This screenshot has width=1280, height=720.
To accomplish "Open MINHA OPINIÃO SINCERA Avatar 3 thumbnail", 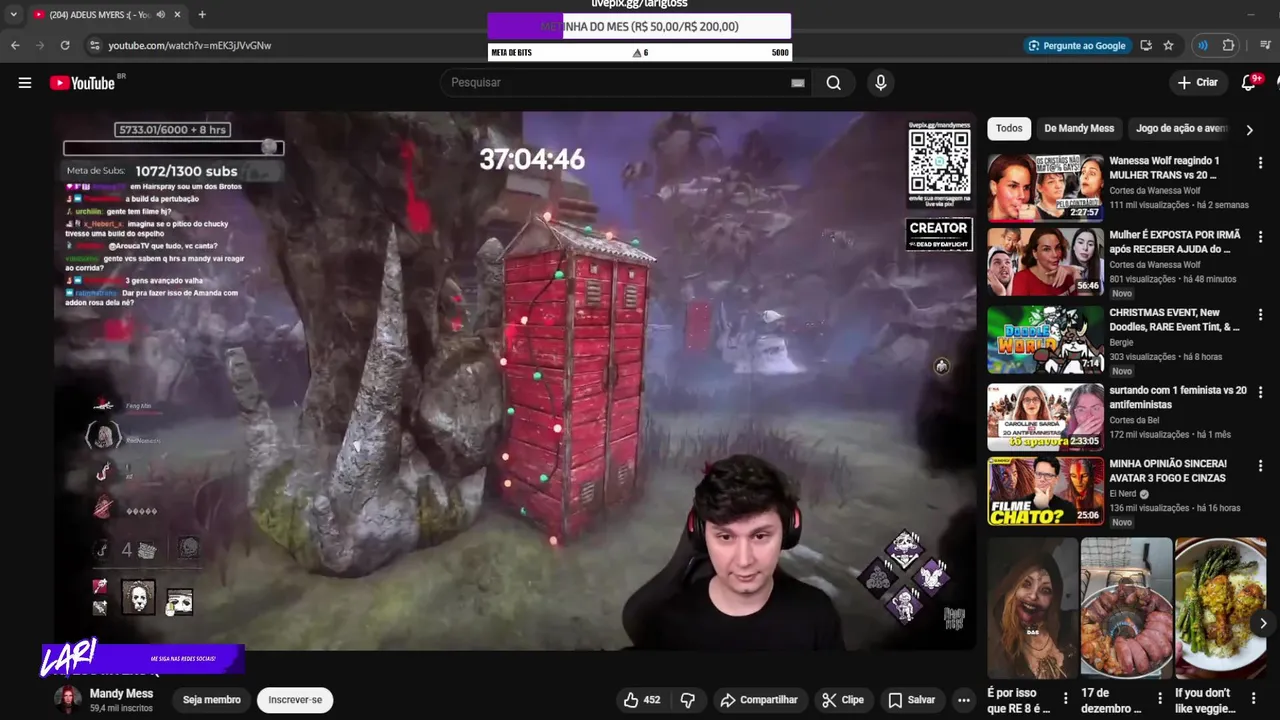I will [x=1046, y=491].
